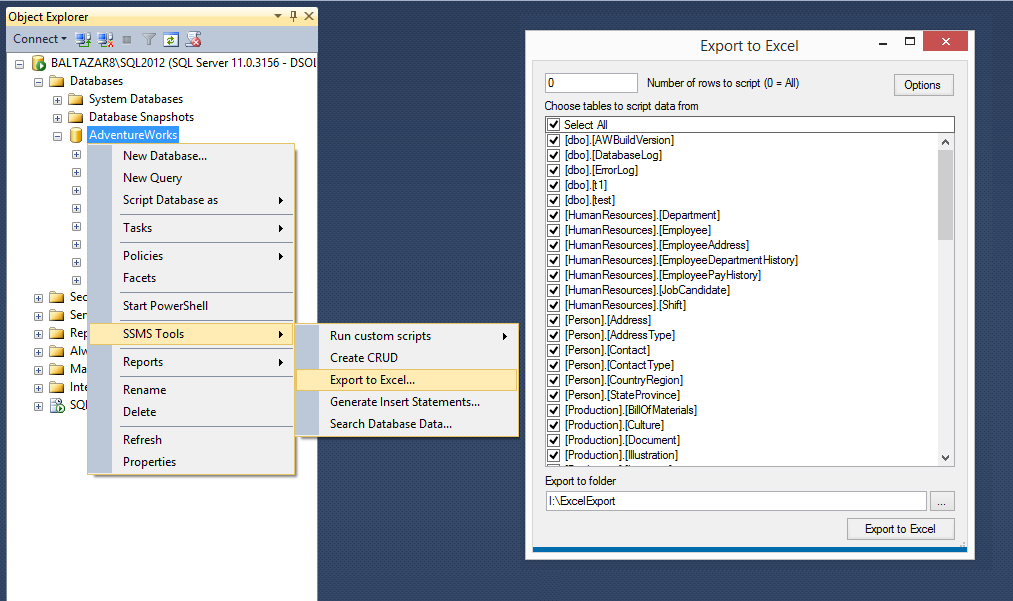Uncheck [Production].[Culture] checkbox
Screen dimensions: 1013x601
[x=554, y=425]
